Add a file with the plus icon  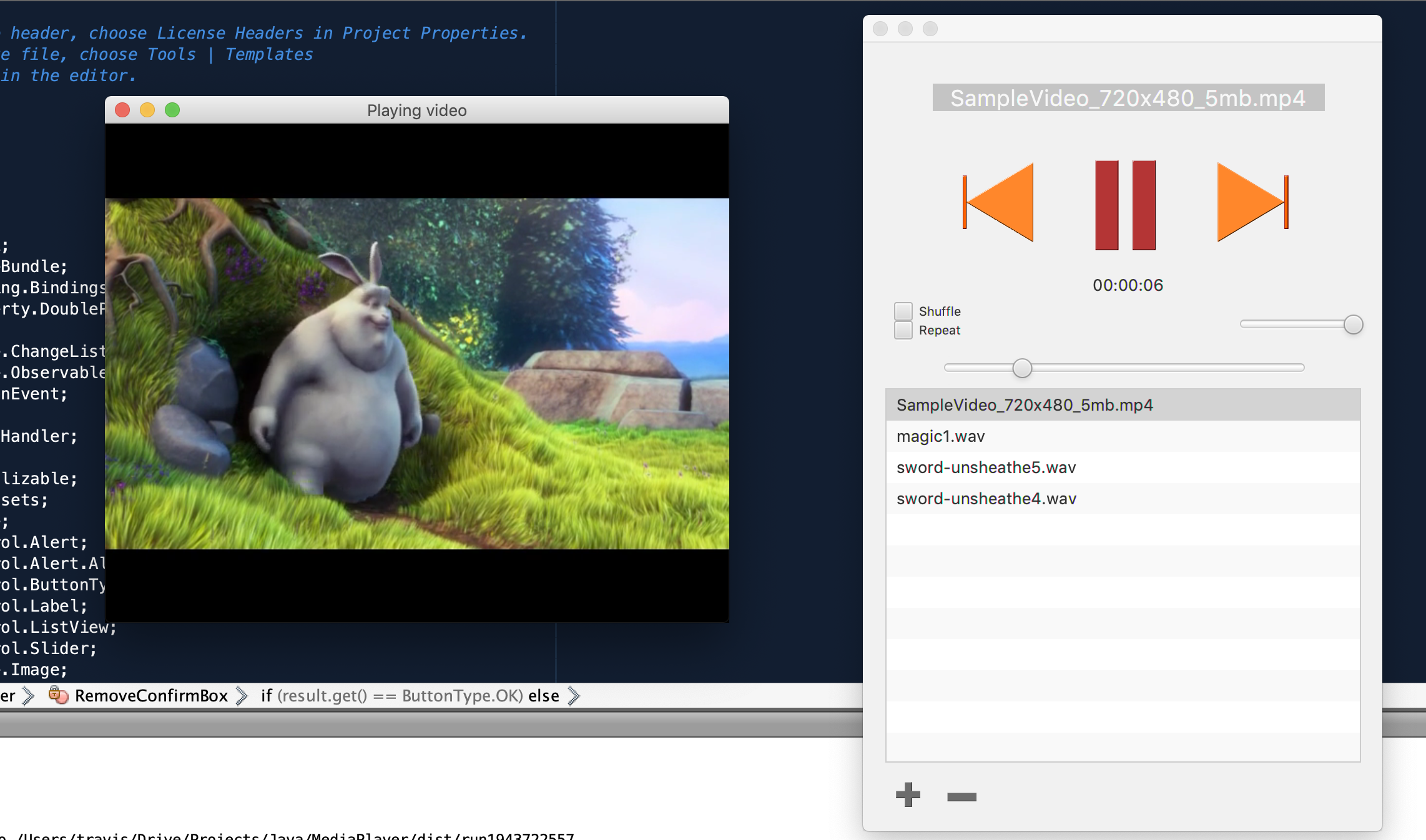point(908,794)
